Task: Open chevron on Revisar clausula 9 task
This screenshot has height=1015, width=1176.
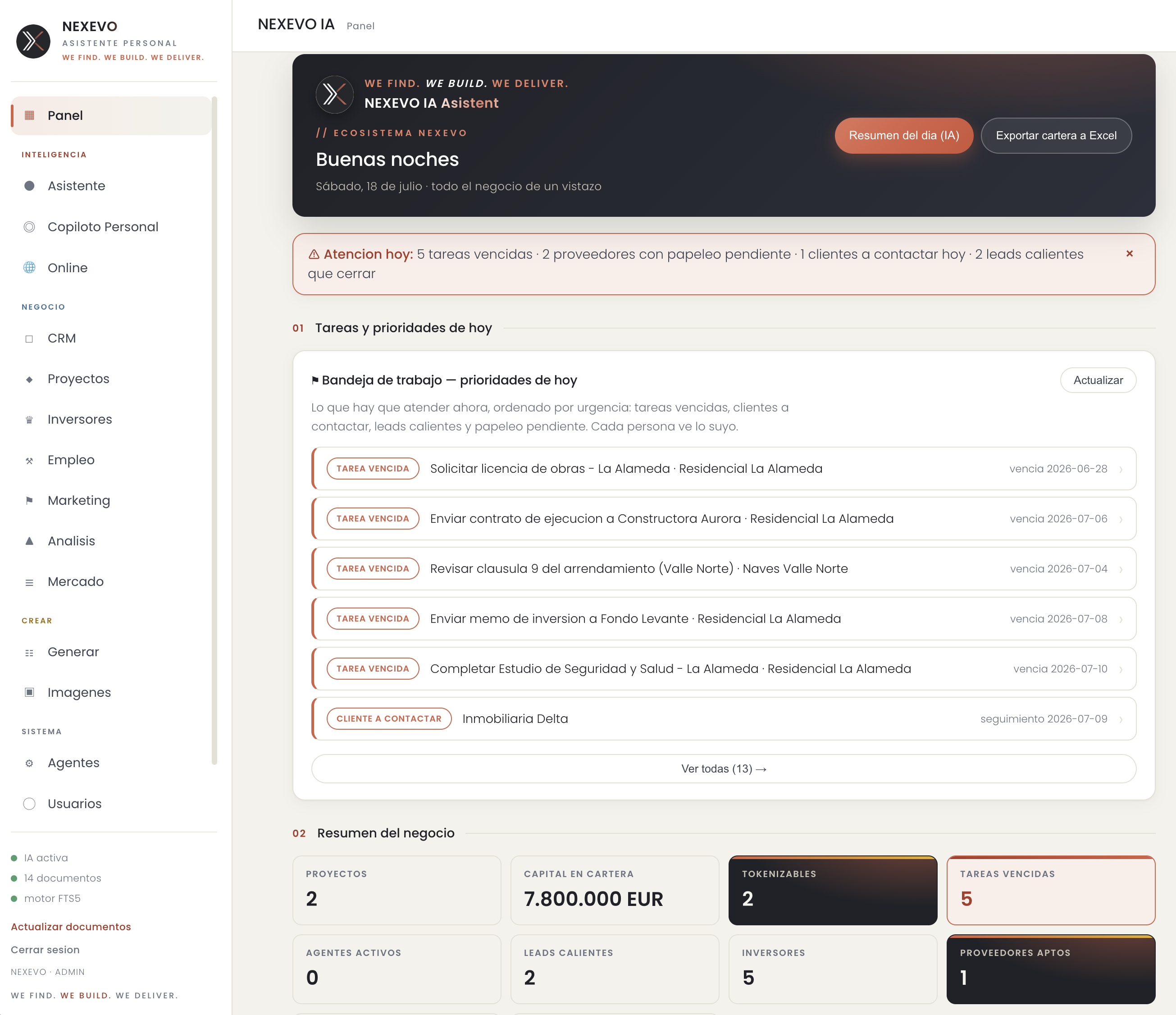Action: point(1121,569)
